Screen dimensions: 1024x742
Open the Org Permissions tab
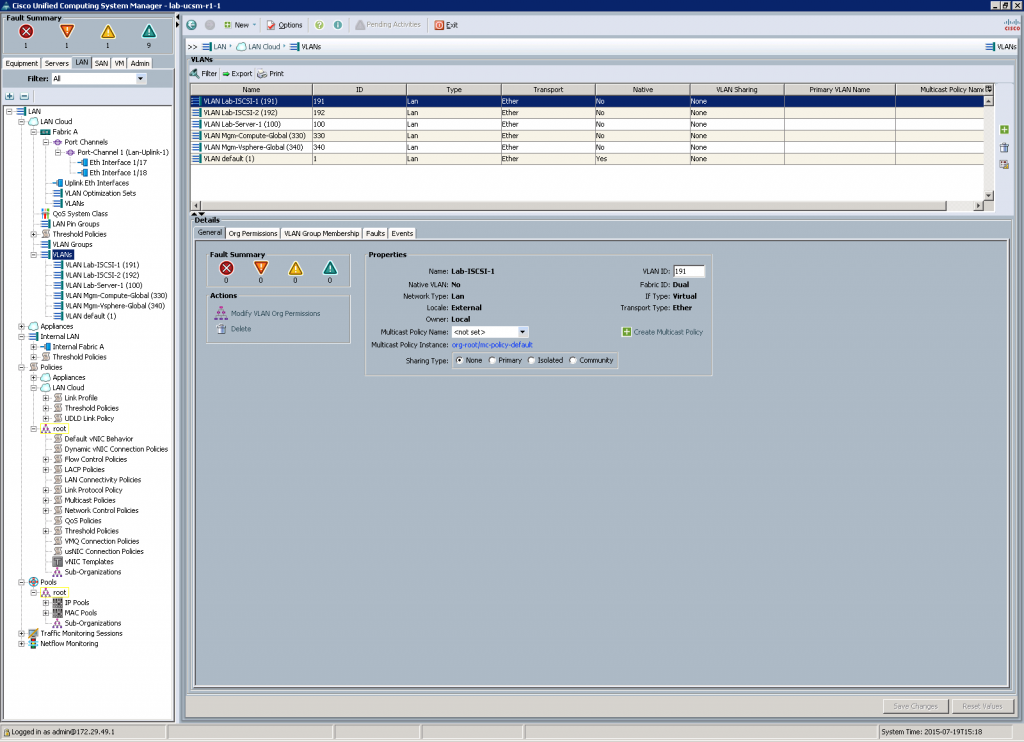click(253, 233)
